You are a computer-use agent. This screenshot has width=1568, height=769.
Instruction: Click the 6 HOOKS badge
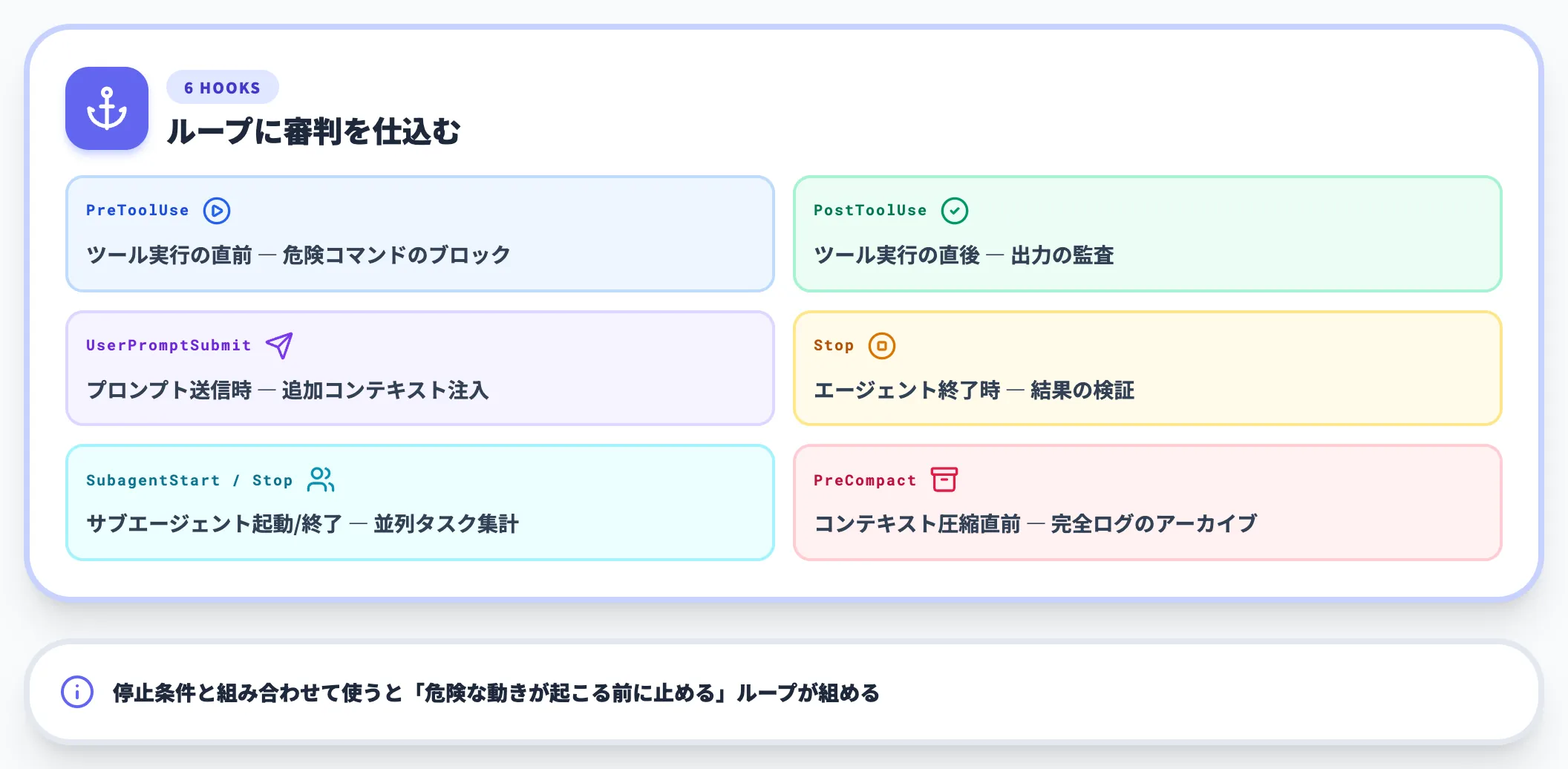[x=223, y=88]
